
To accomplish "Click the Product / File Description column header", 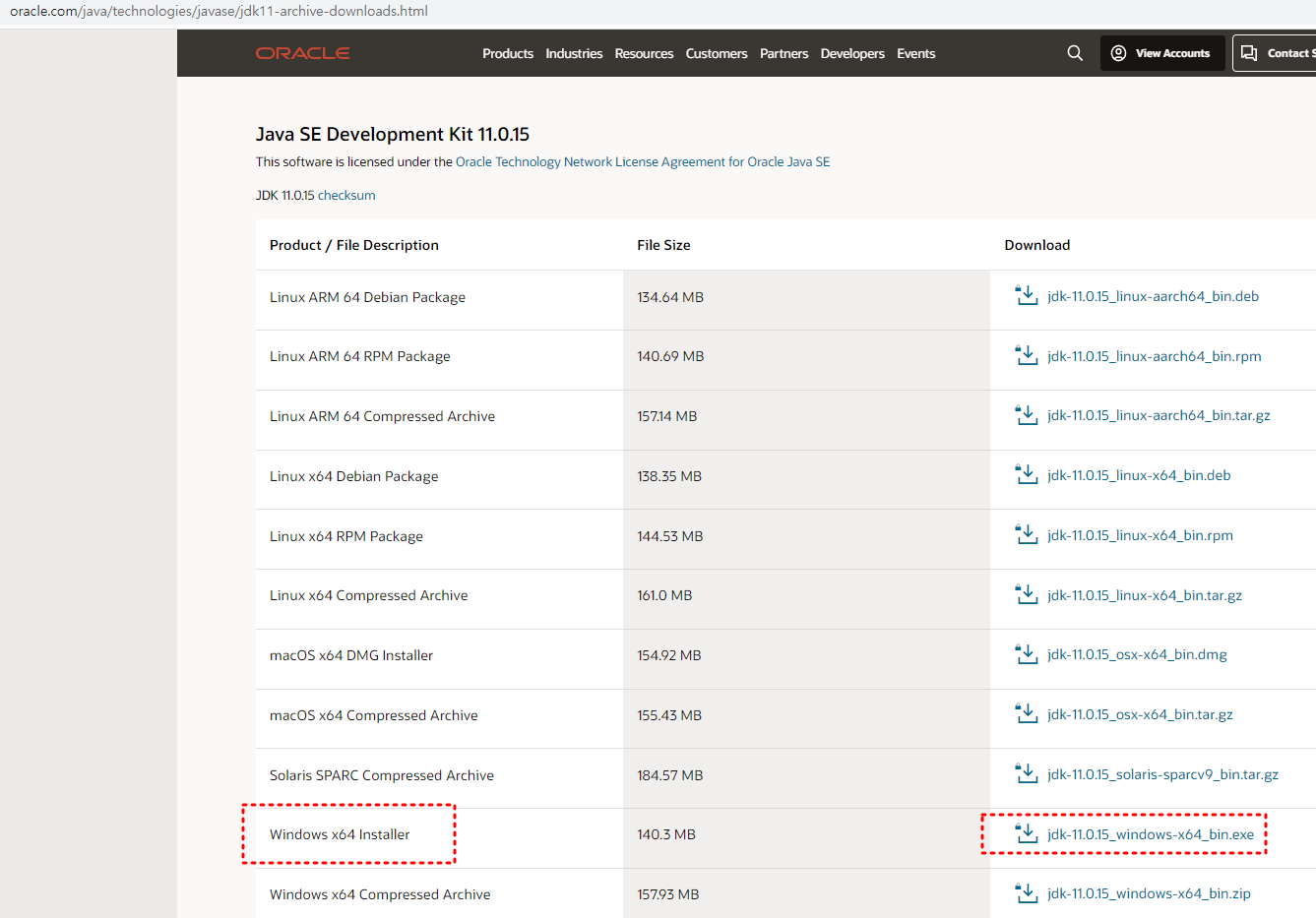I will 354,245.
